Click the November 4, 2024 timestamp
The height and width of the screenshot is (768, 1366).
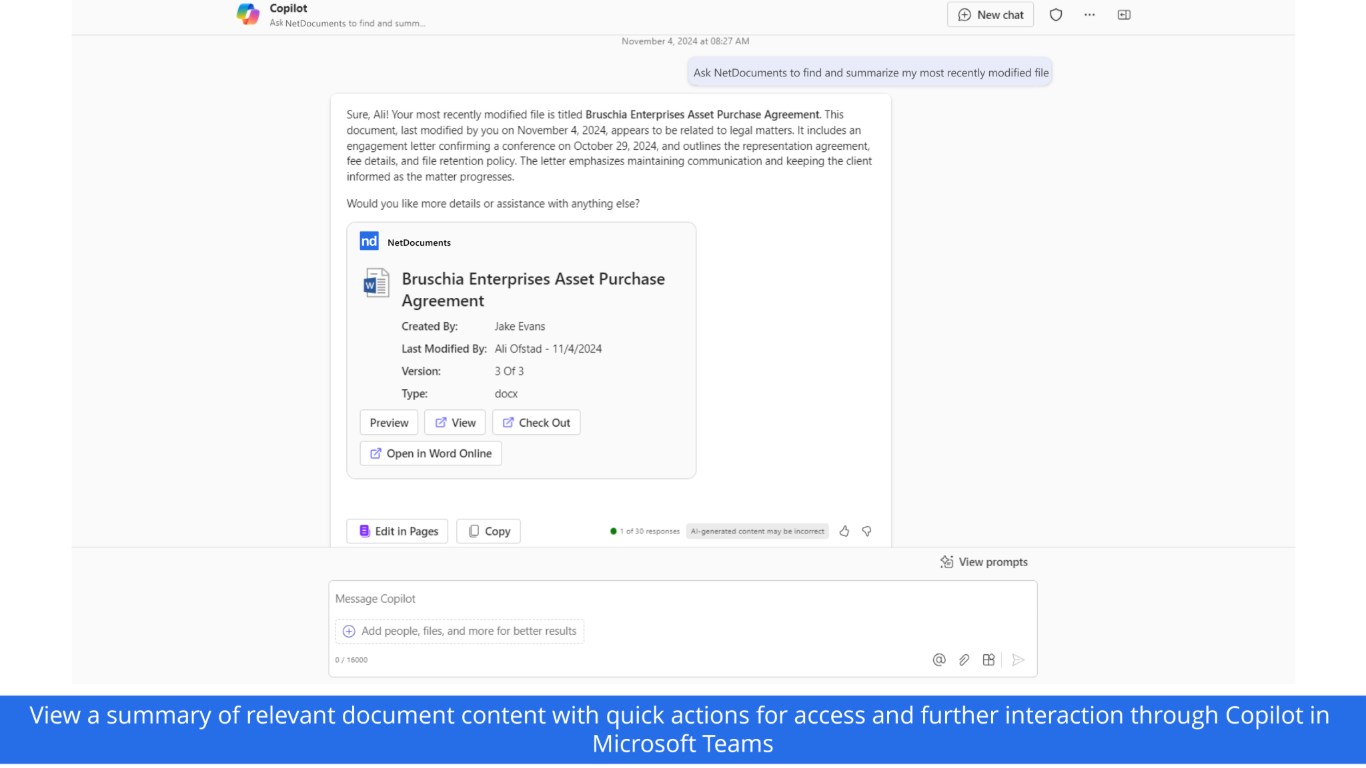pyautogui.click(x=685, y=41)
